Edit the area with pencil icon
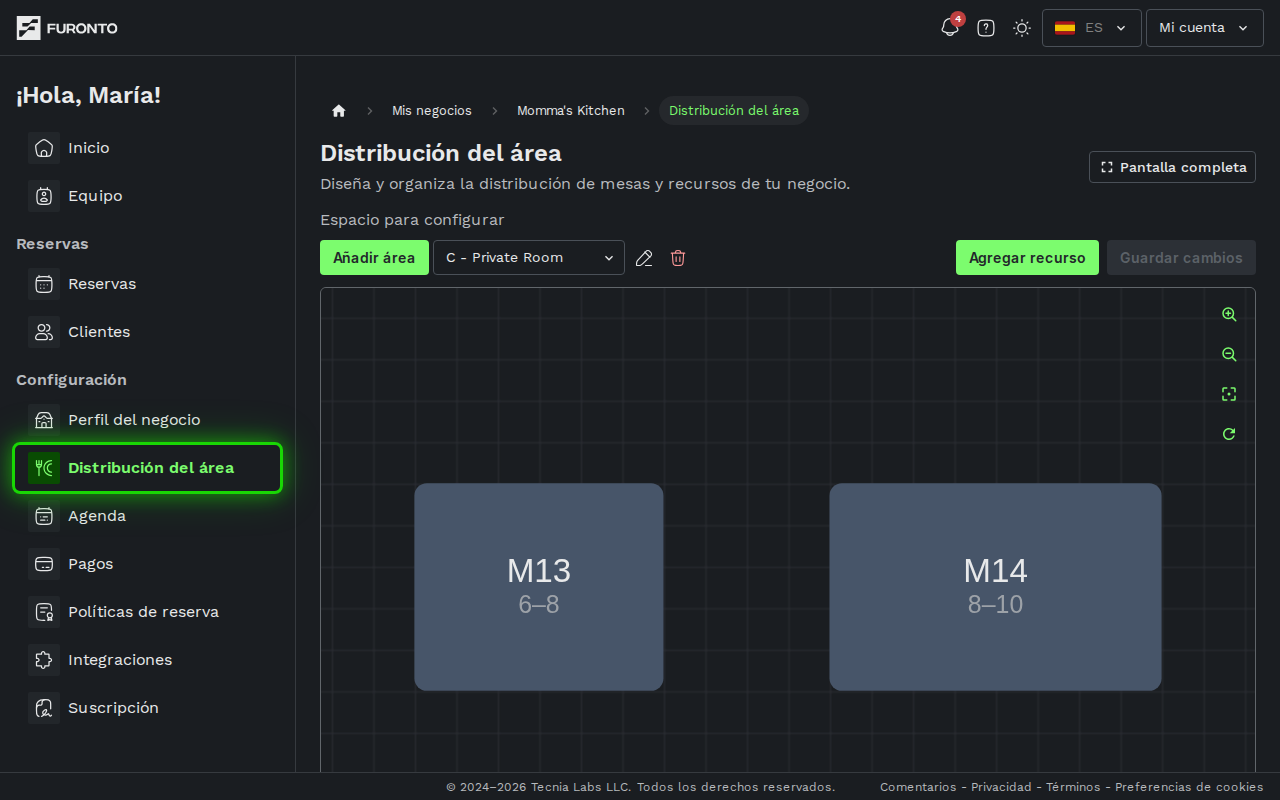Screen dimensions: 1280x800 [645, 258]
